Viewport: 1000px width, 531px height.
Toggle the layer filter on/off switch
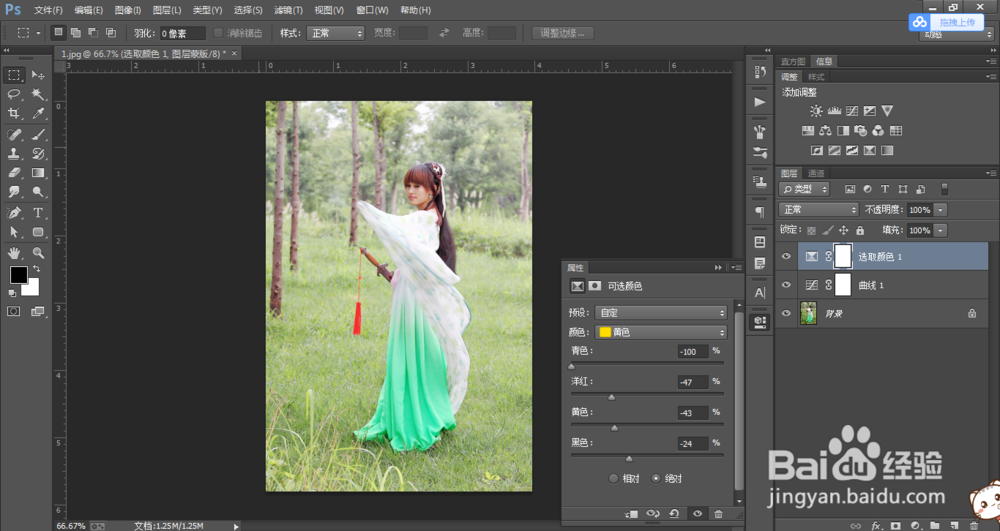click(x=945, y=189)
